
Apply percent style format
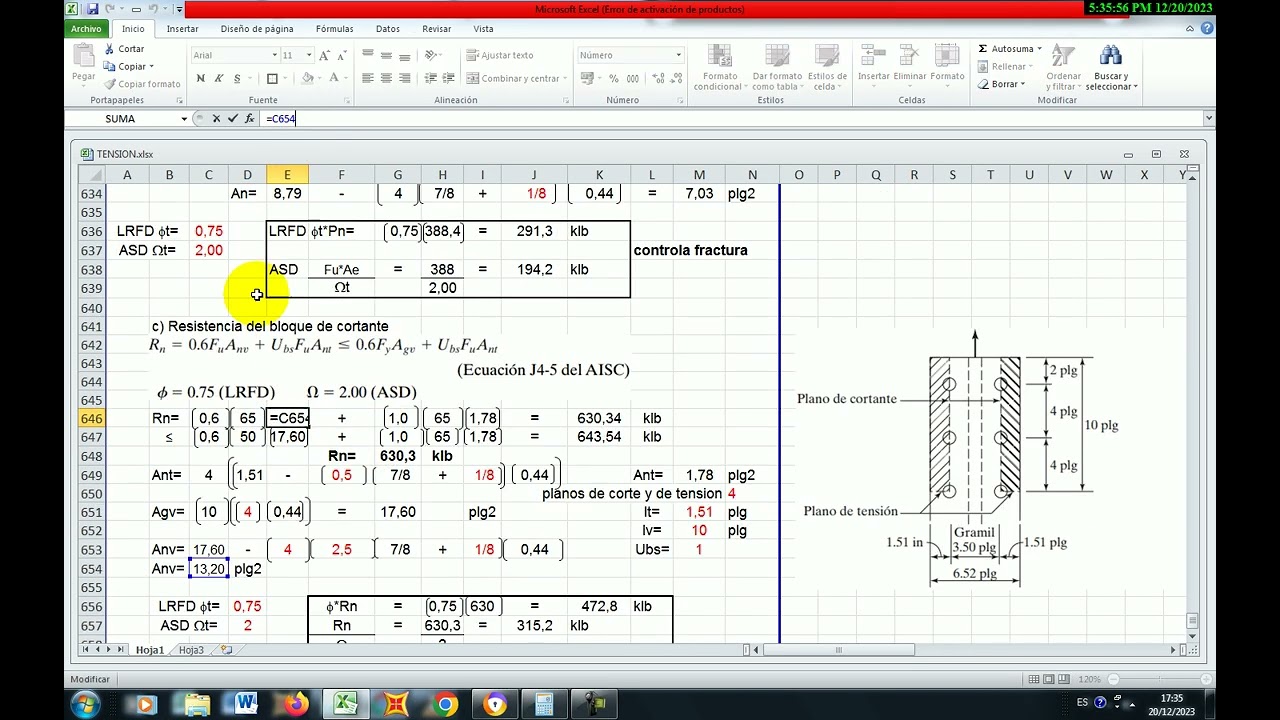613,78
